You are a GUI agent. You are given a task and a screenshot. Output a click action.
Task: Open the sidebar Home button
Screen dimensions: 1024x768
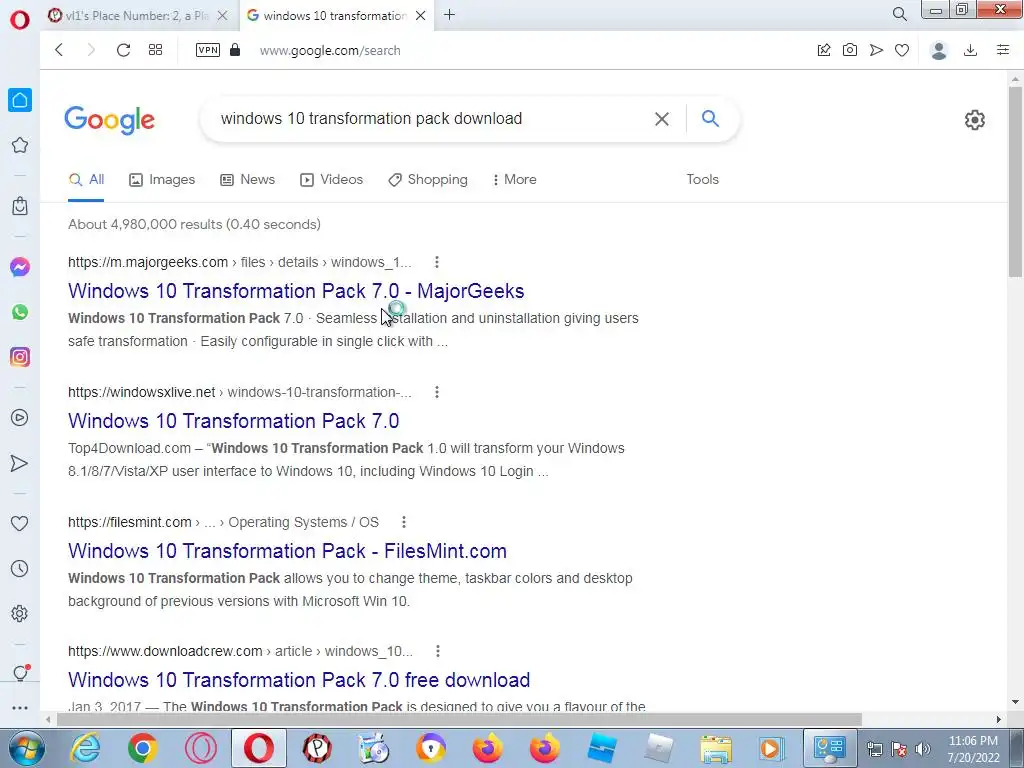click(x=20, y=100)
